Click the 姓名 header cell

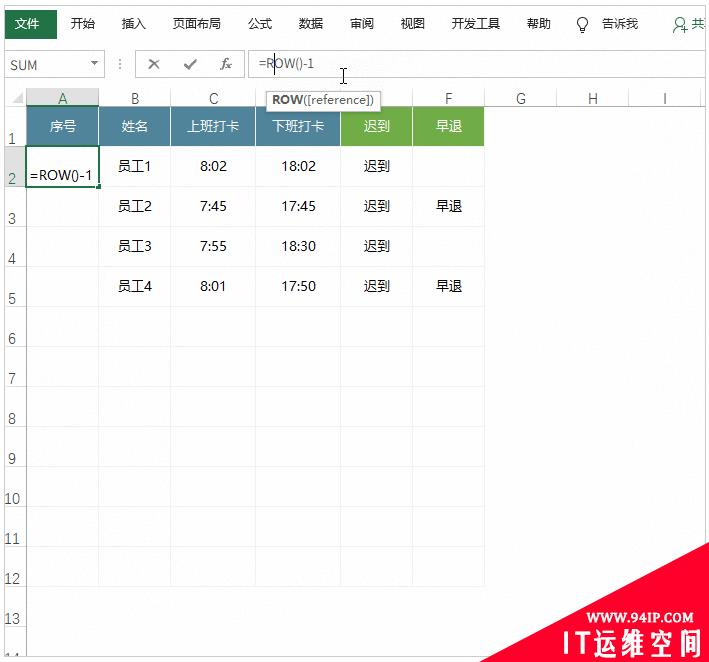pos(135,126)
